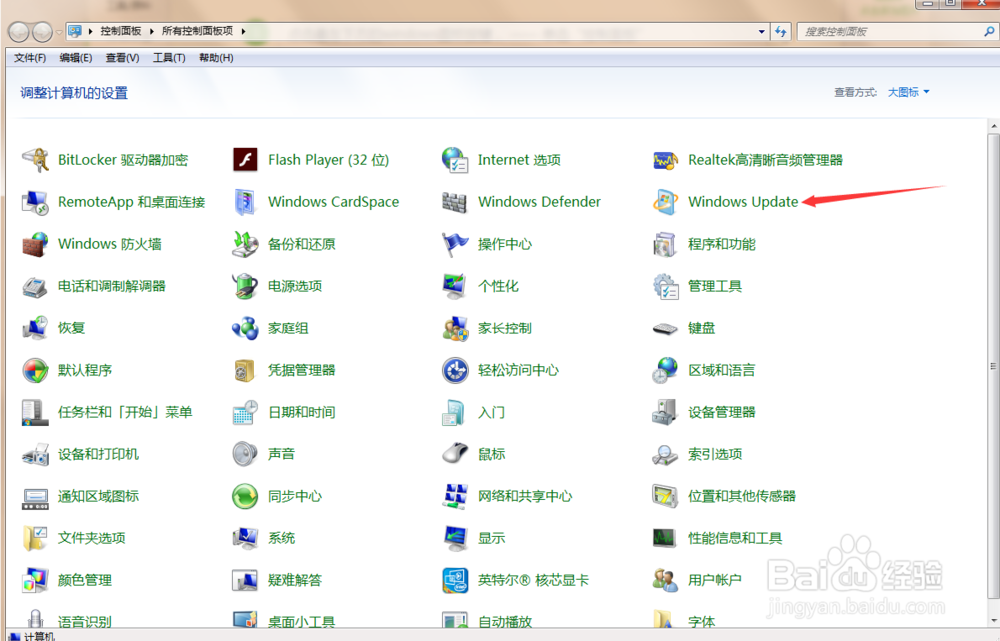Click the 鼠标 mouse icon
1000x641 pixels.
(455, 454)
